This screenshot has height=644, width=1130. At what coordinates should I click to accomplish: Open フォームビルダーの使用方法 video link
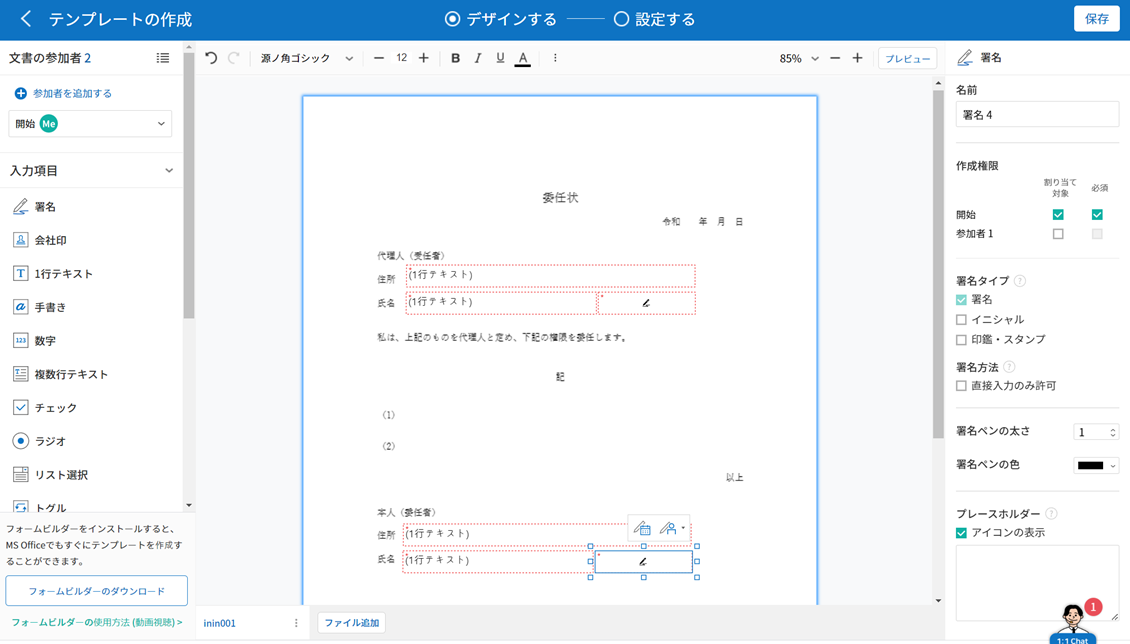[97, 622]
